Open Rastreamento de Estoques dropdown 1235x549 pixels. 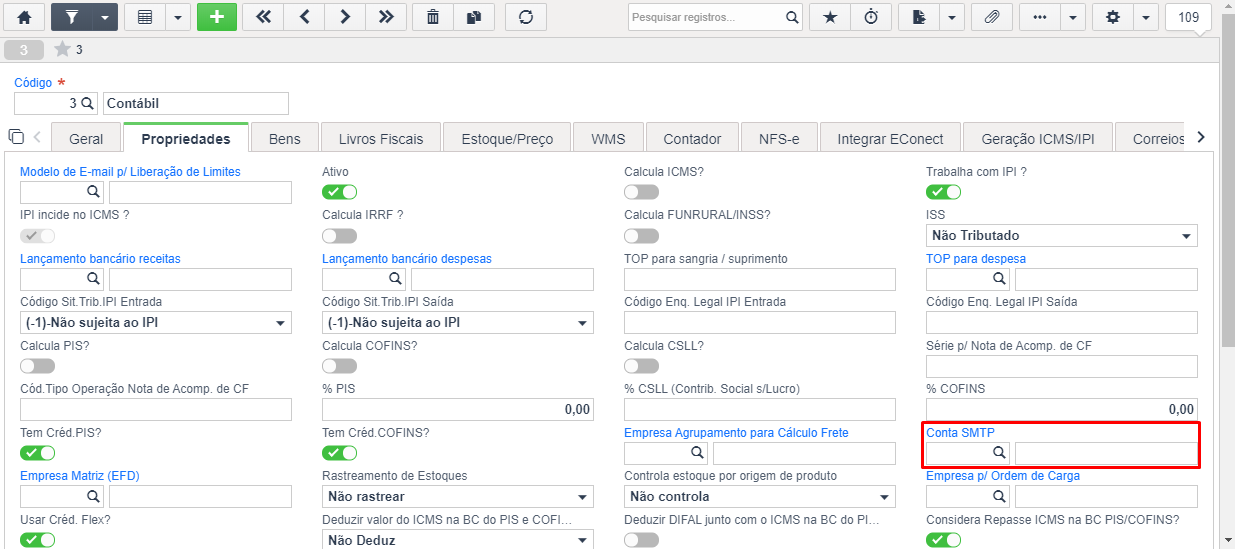click(458, 496)
